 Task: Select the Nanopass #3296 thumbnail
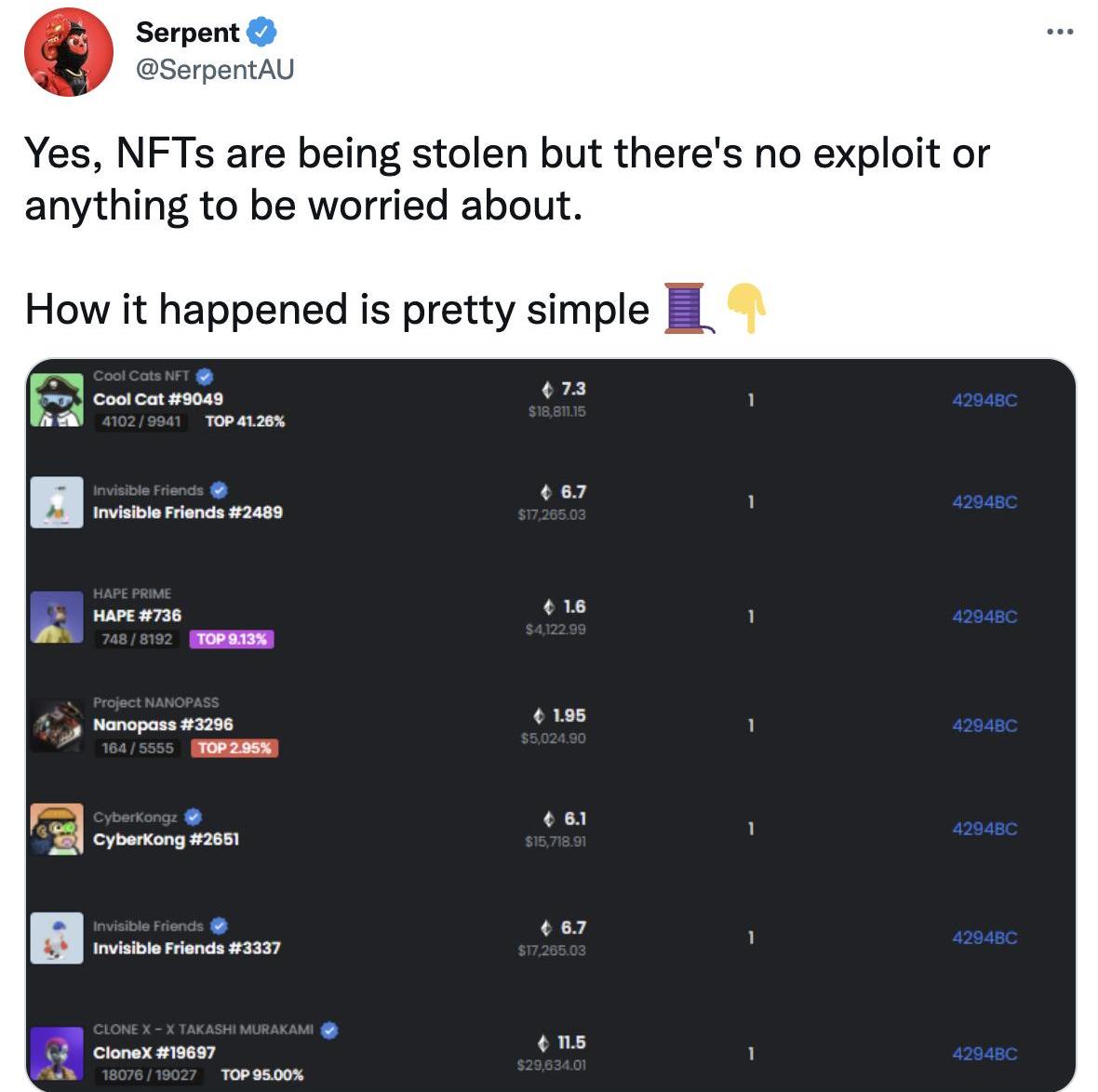click(x=57, y=725)
